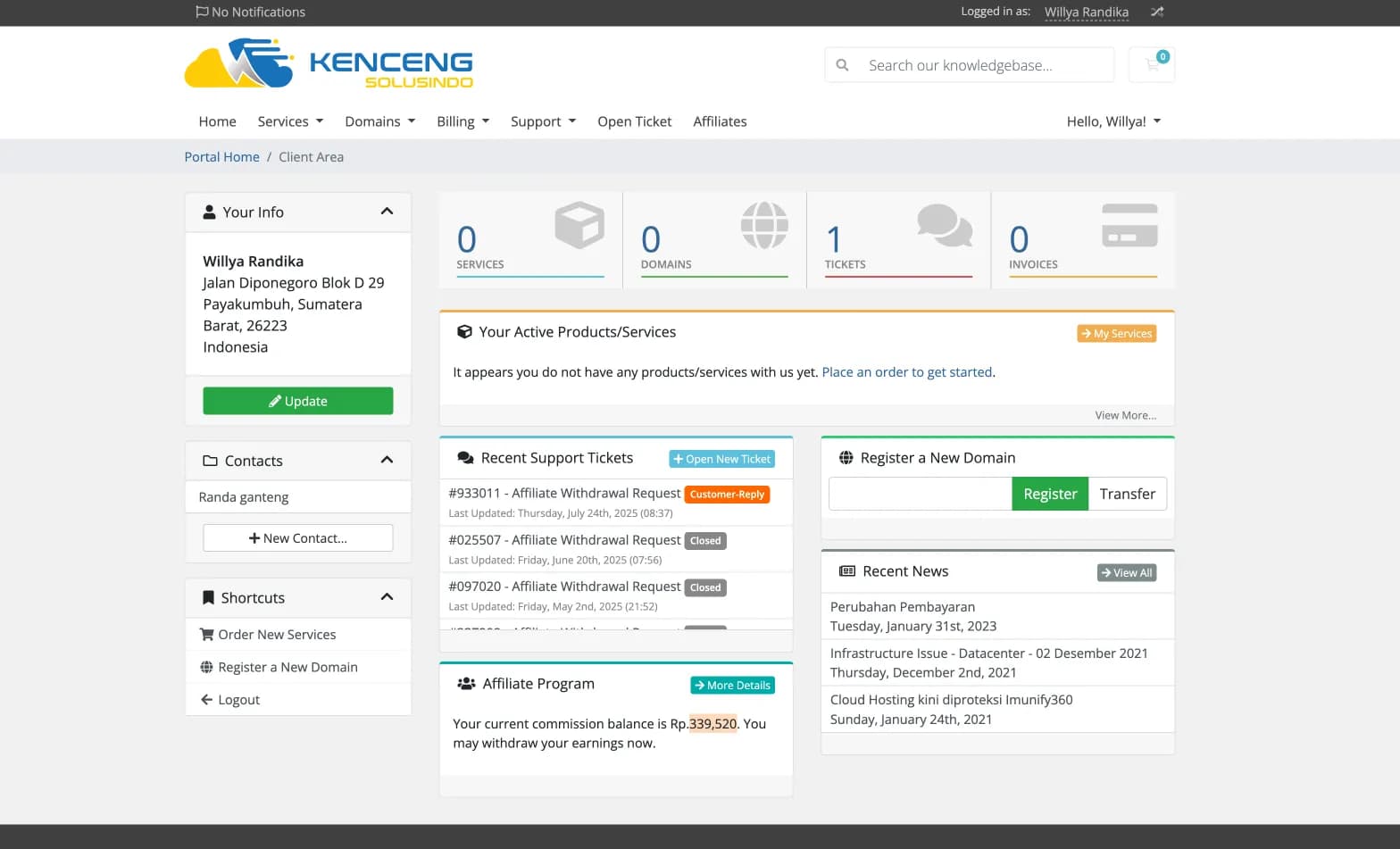Click the knowledgebase search magnifier icon
The image size is (1400, 849).
pos(842,65)
